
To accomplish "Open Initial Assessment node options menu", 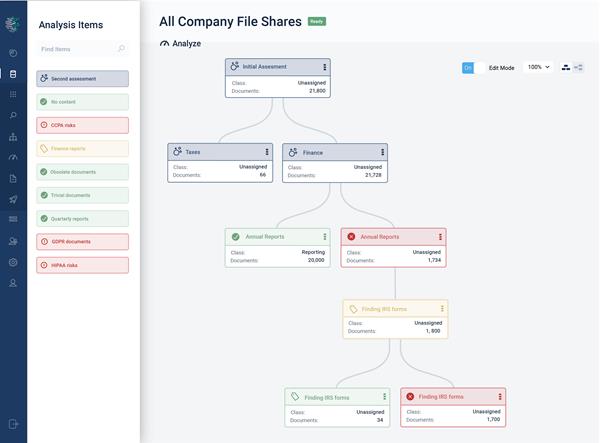I will [325, 67].
